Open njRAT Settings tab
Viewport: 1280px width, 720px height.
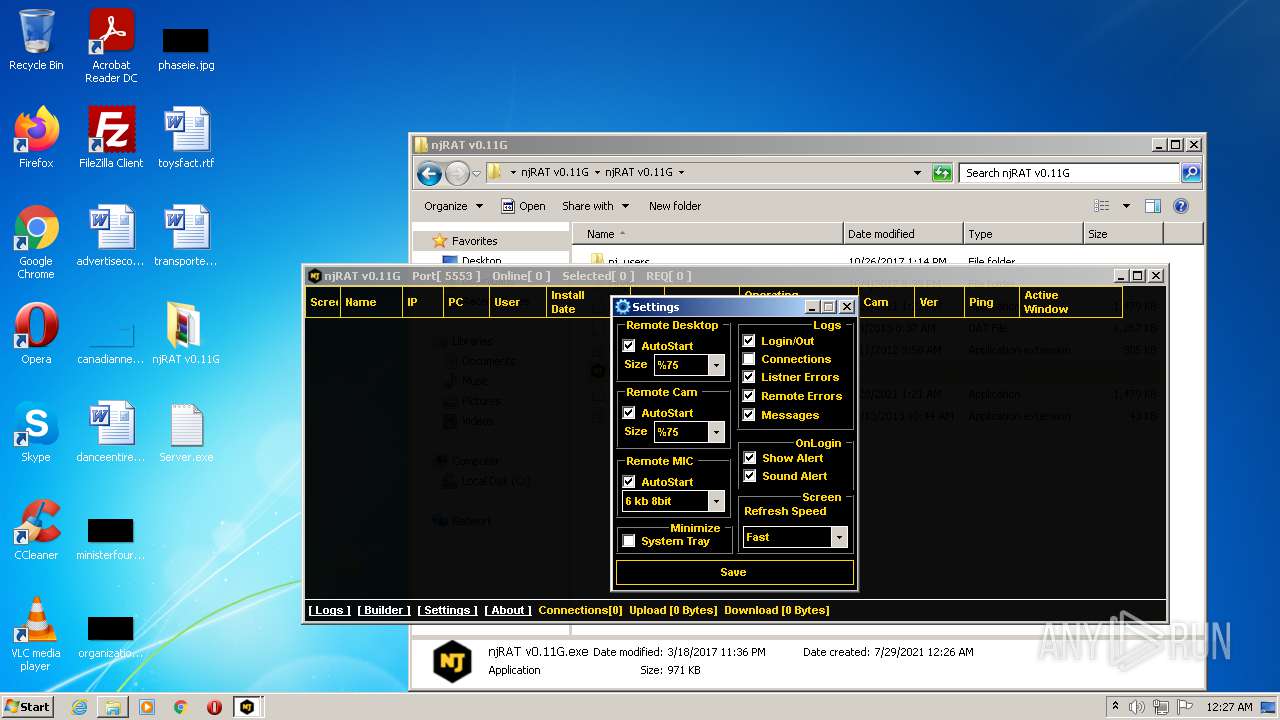pos(447,610)
